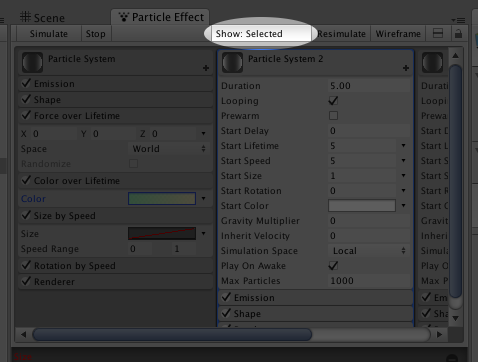The image size is (478, 362).
Task: Enable Prewarm checkbox in Particle System 2
Action: (333, 116)
